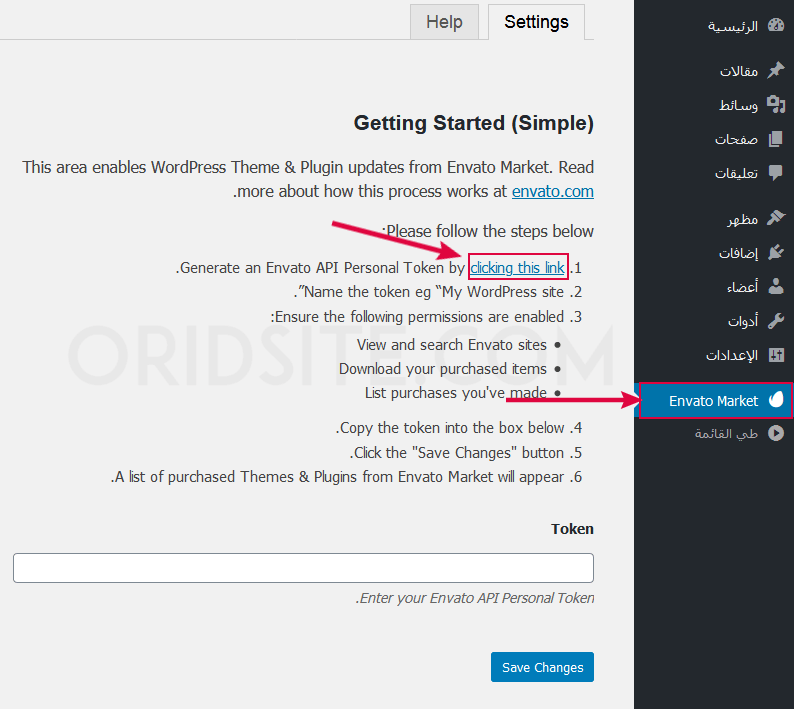The image size is (794, 709).
Task: Click the appearance paintbrush icon
Action: tap(776, 218)
